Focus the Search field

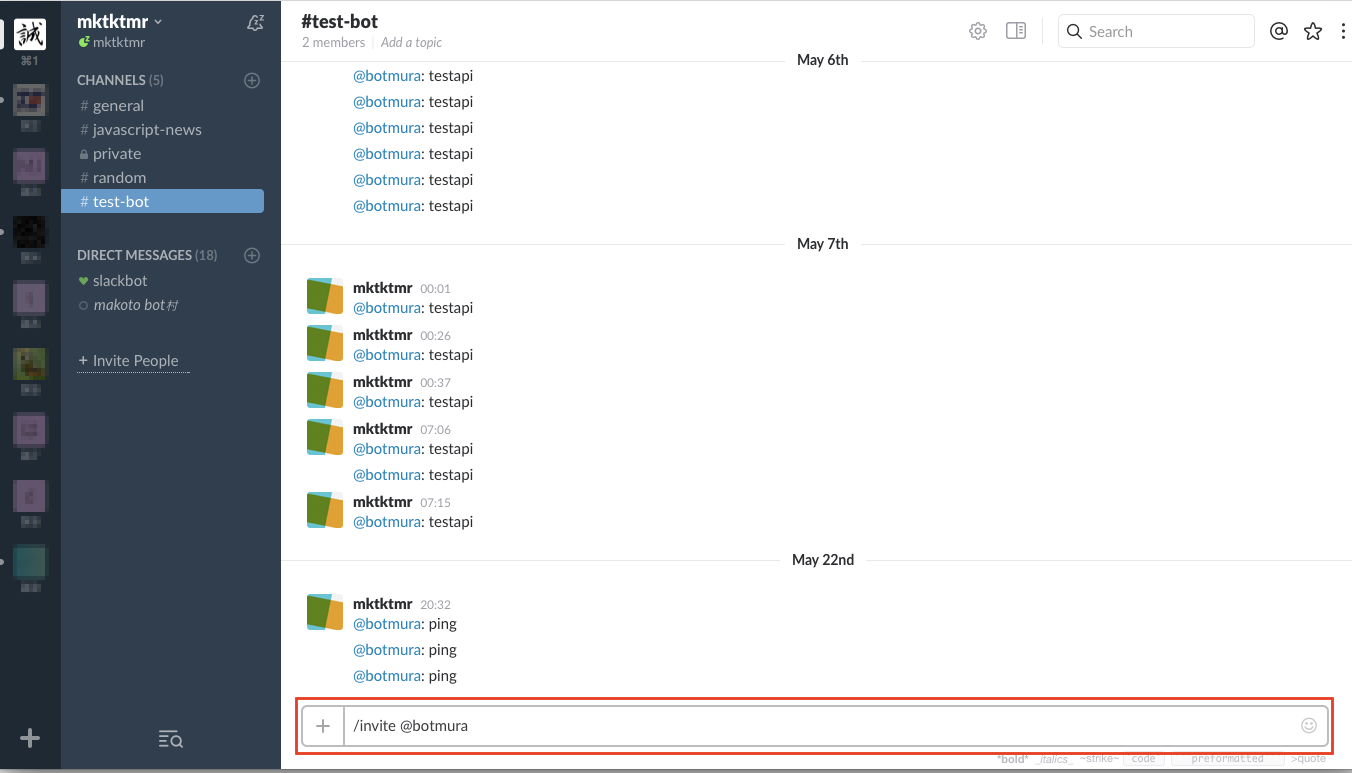coord(1156,31)
